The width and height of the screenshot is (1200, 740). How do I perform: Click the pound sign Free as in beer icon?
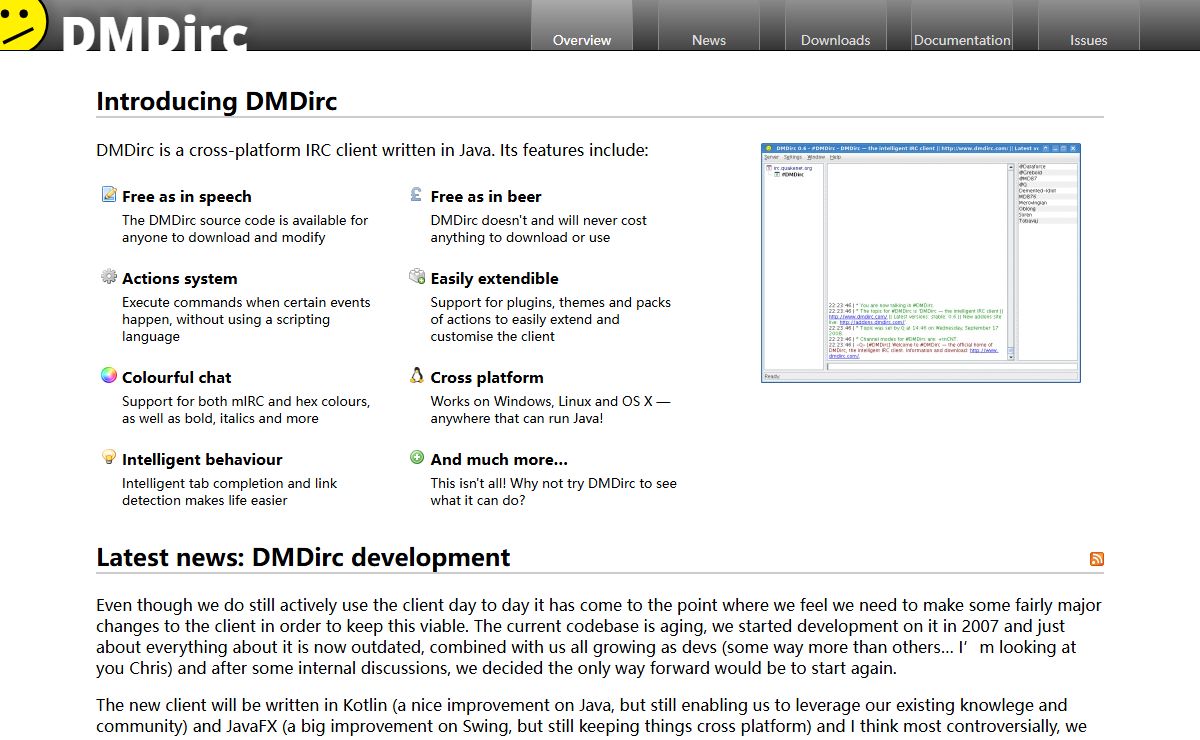[x=417, y=195]
